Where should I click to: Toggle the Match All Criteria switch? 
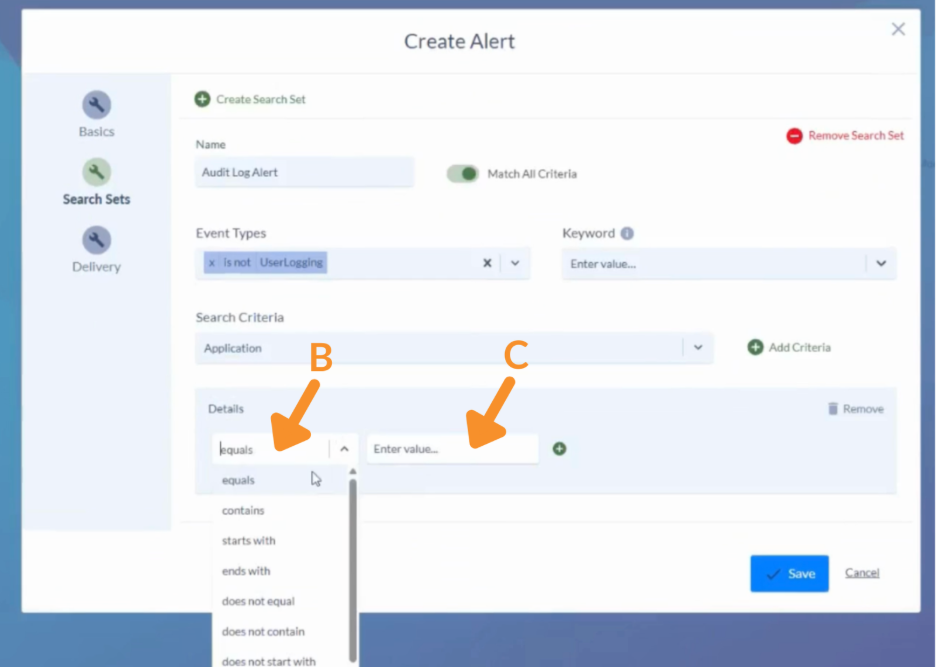tap(462, 174)
